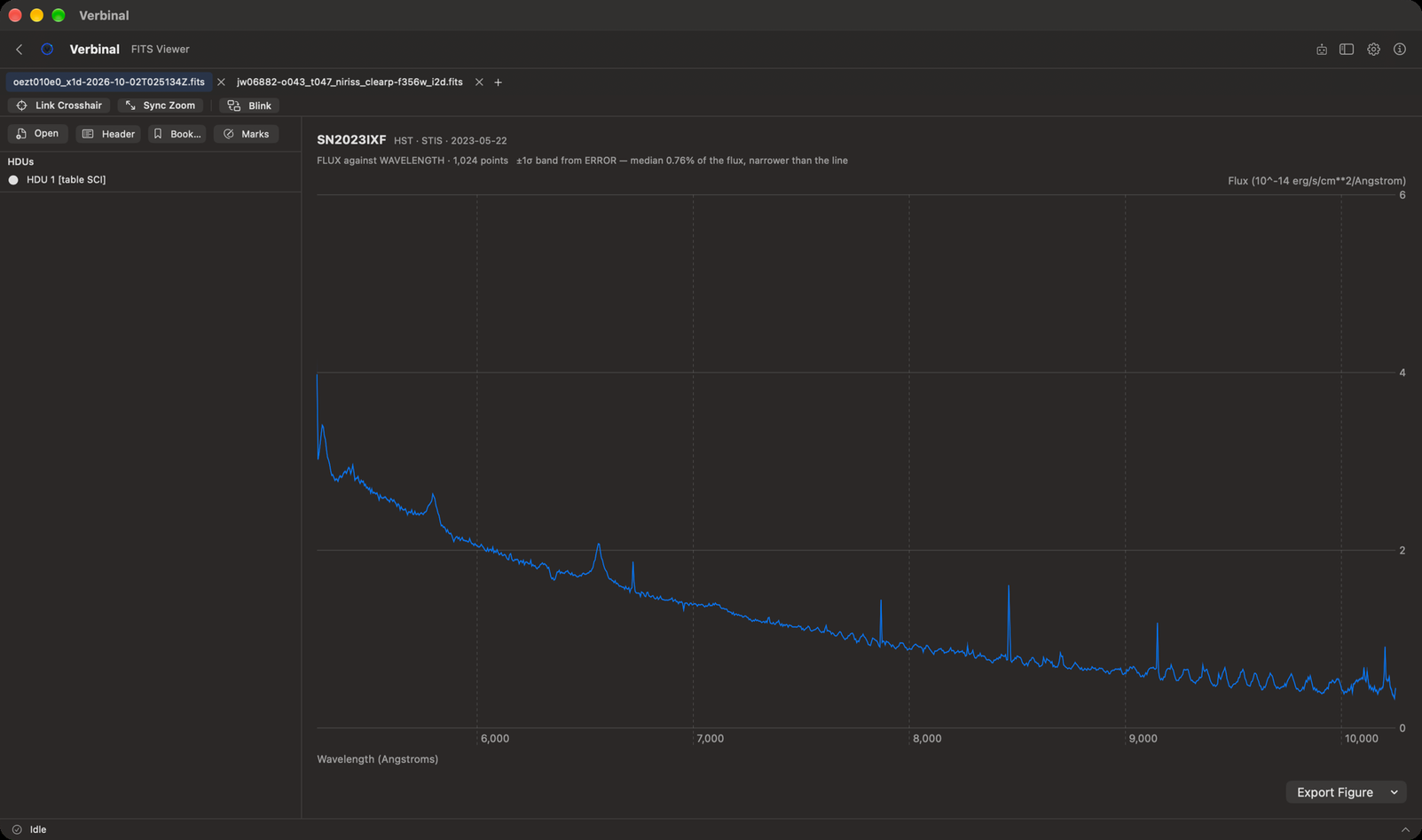Open Export Figure dropdown arrow
1422x840 pixels.
pos(1395,792)
